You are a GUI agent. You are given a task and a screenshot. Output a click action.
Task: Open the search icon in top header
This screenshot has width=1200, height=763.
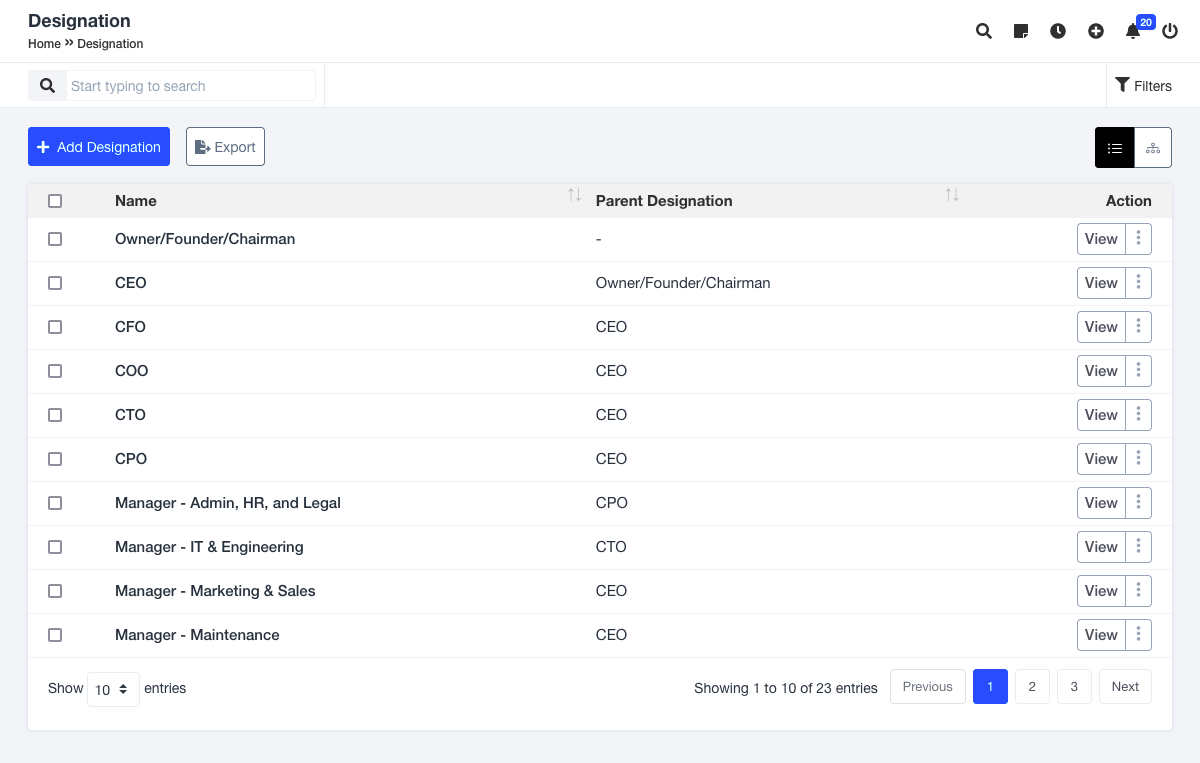(984, 31)
